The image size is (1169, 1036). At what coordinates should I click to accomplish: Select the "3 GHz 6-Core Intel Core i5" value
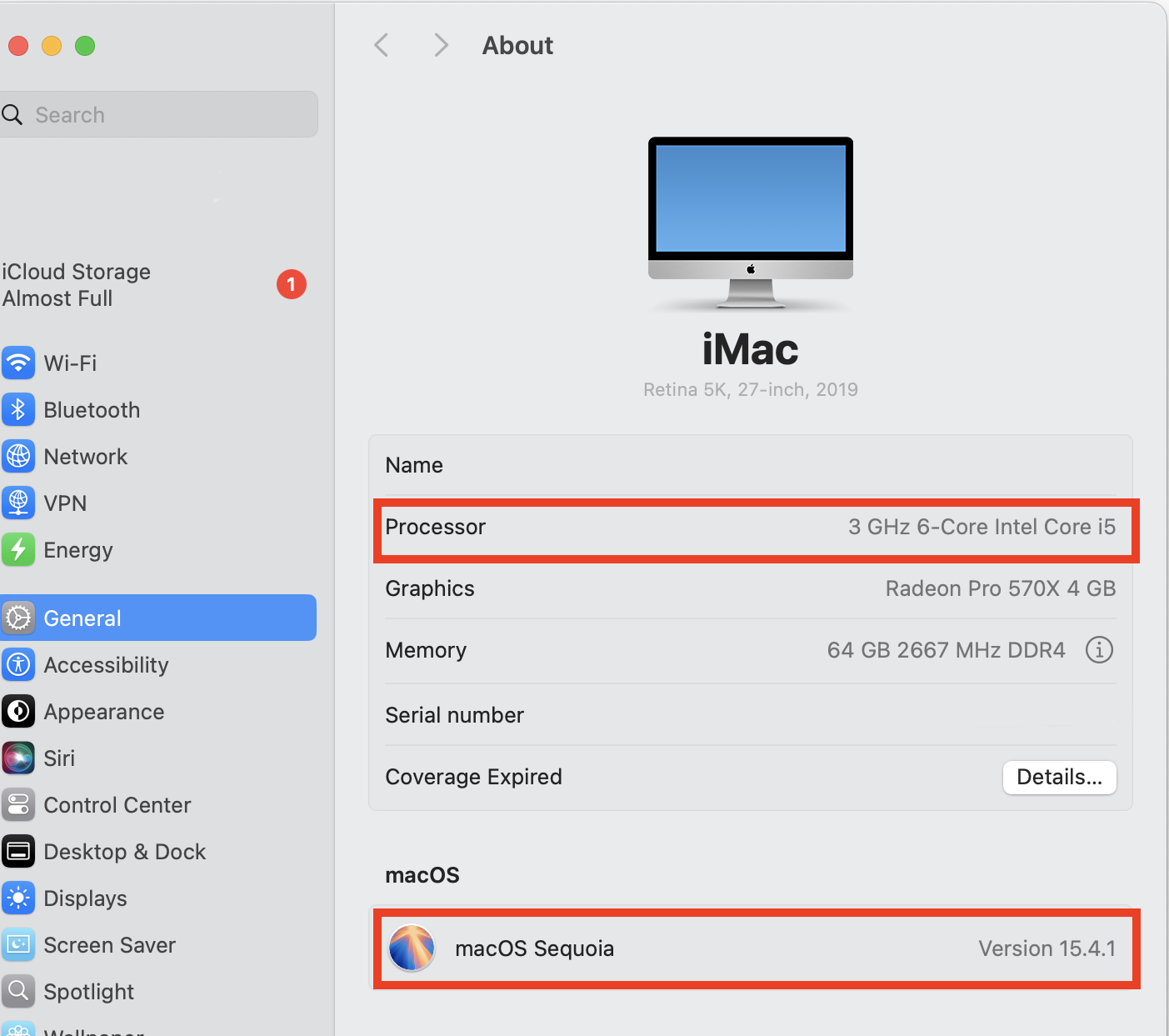[x=982, y=527]
